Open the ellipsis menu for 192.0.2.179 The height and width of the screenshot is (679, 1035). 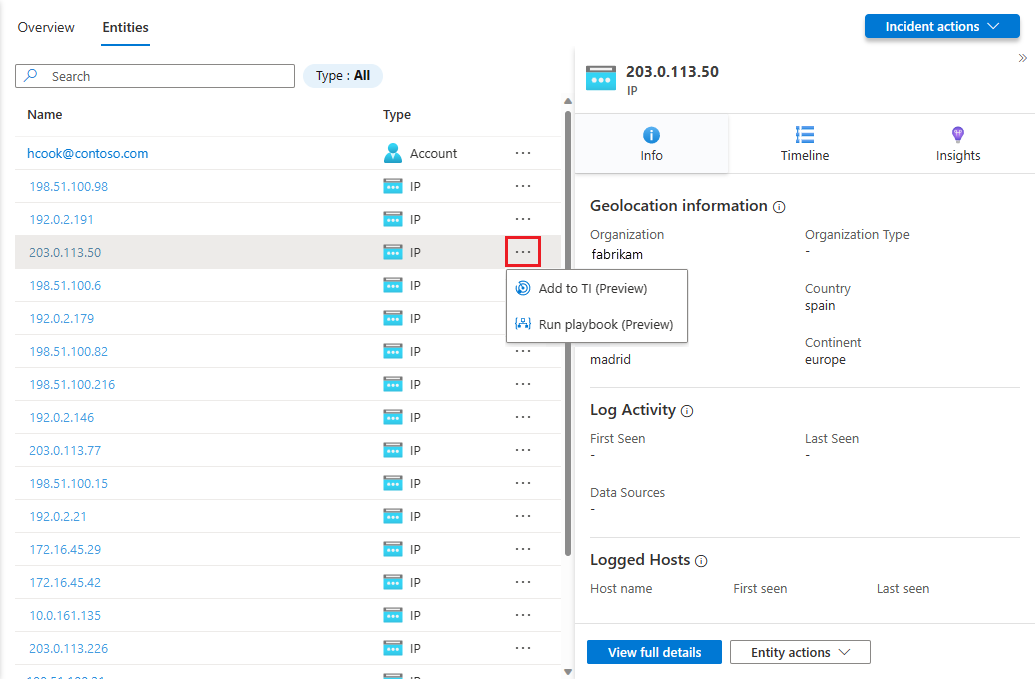click(523, 318)
